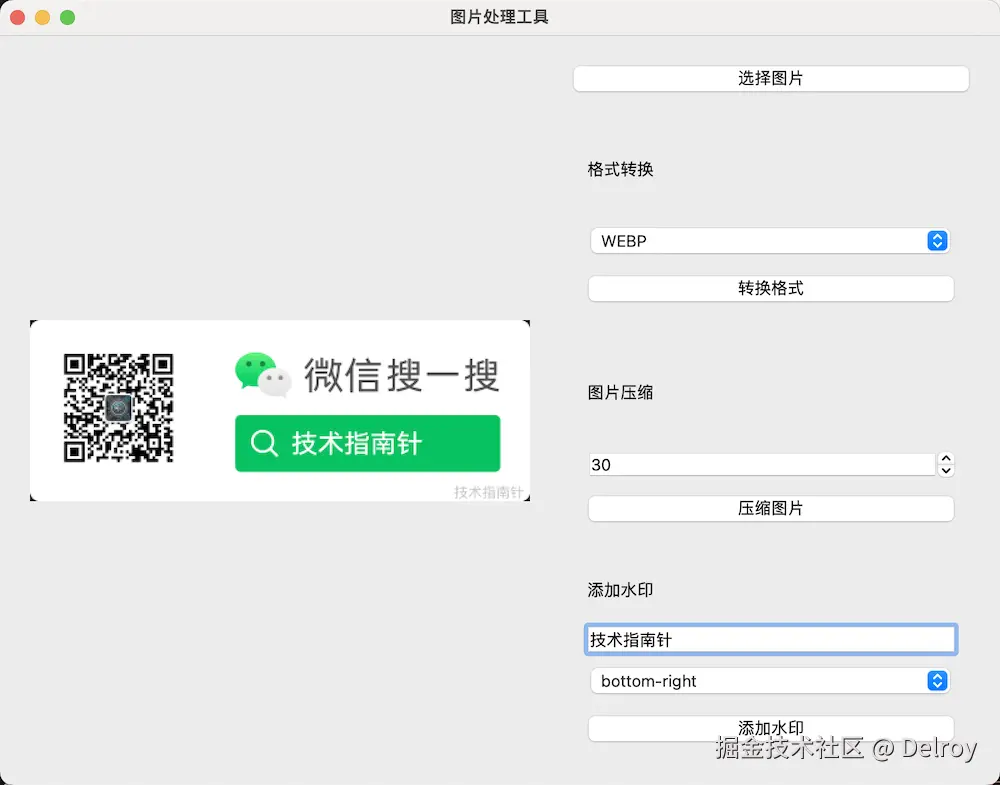Click the green 技术指南针 banner in the preview
The image size is (1000, 785).
pos(367,443)
